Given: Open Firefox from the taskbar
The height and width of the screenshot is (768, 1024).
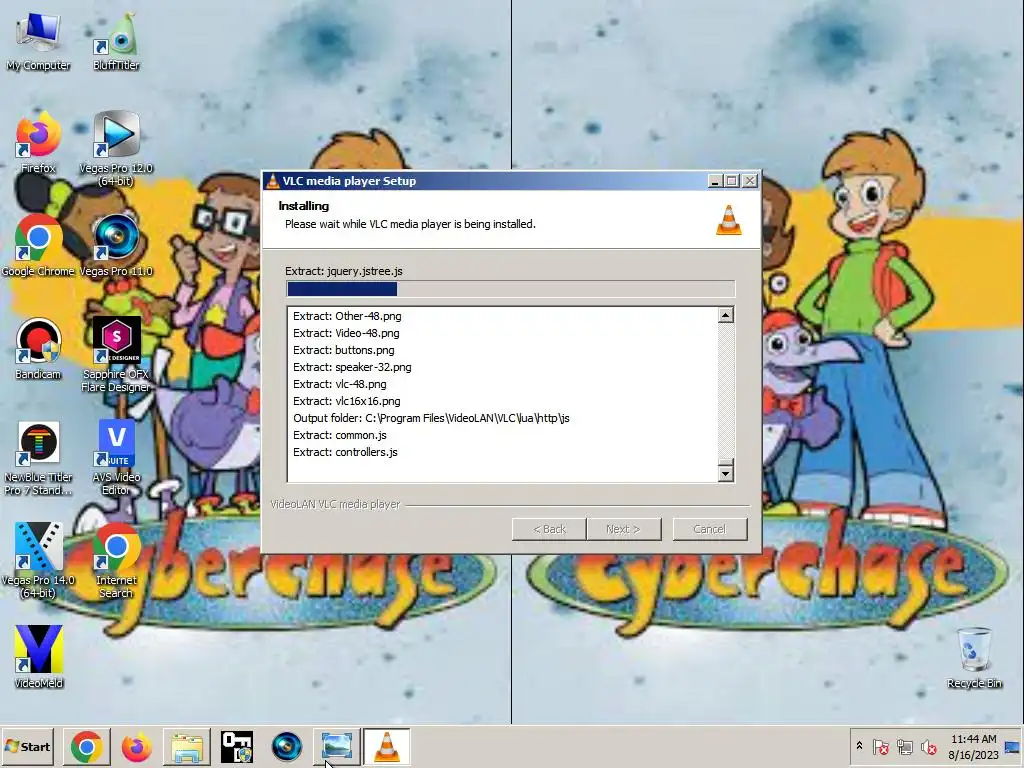Looking at the screenshot, I should (136, 746).
